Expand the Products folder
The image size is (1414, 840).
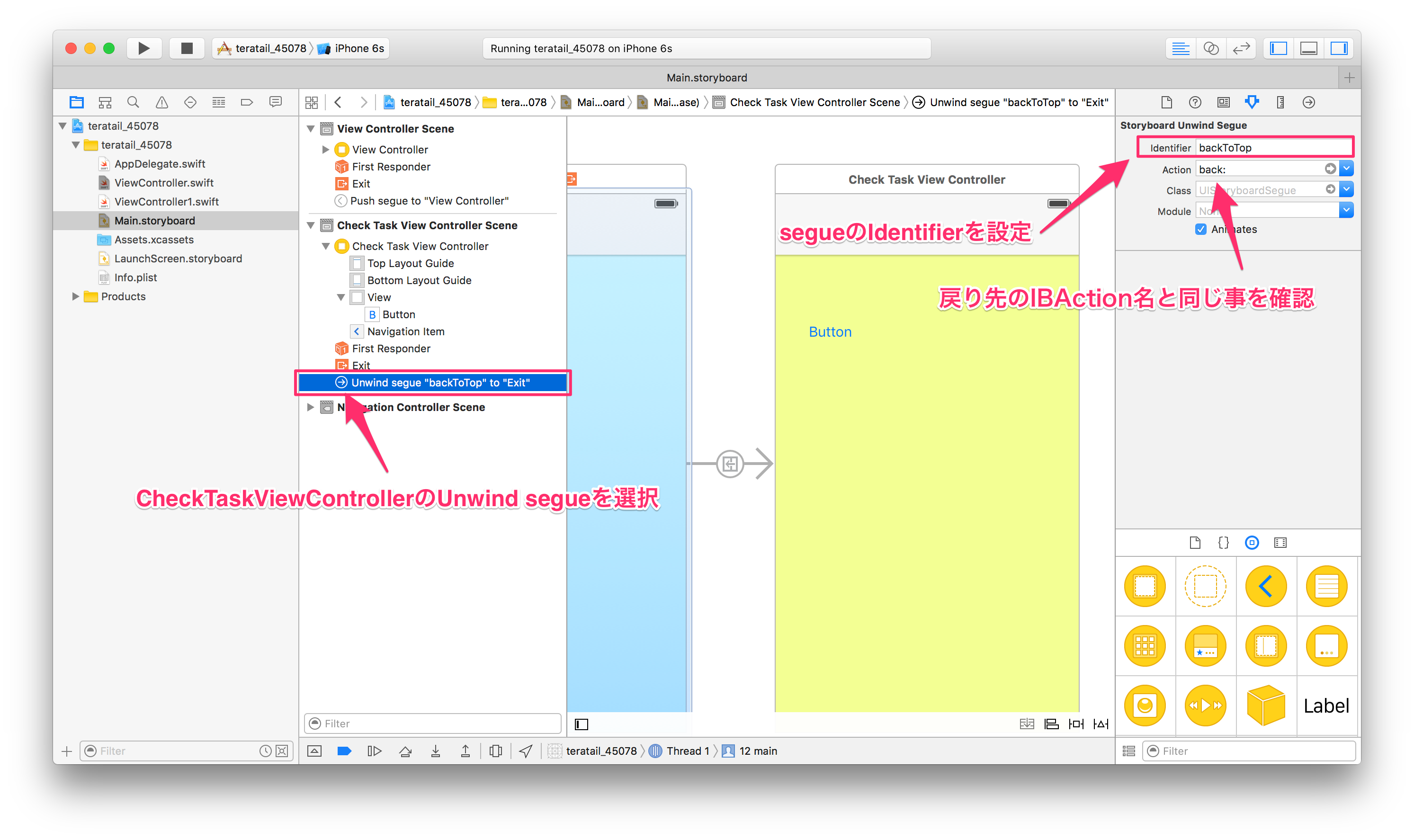pos(75,296)
